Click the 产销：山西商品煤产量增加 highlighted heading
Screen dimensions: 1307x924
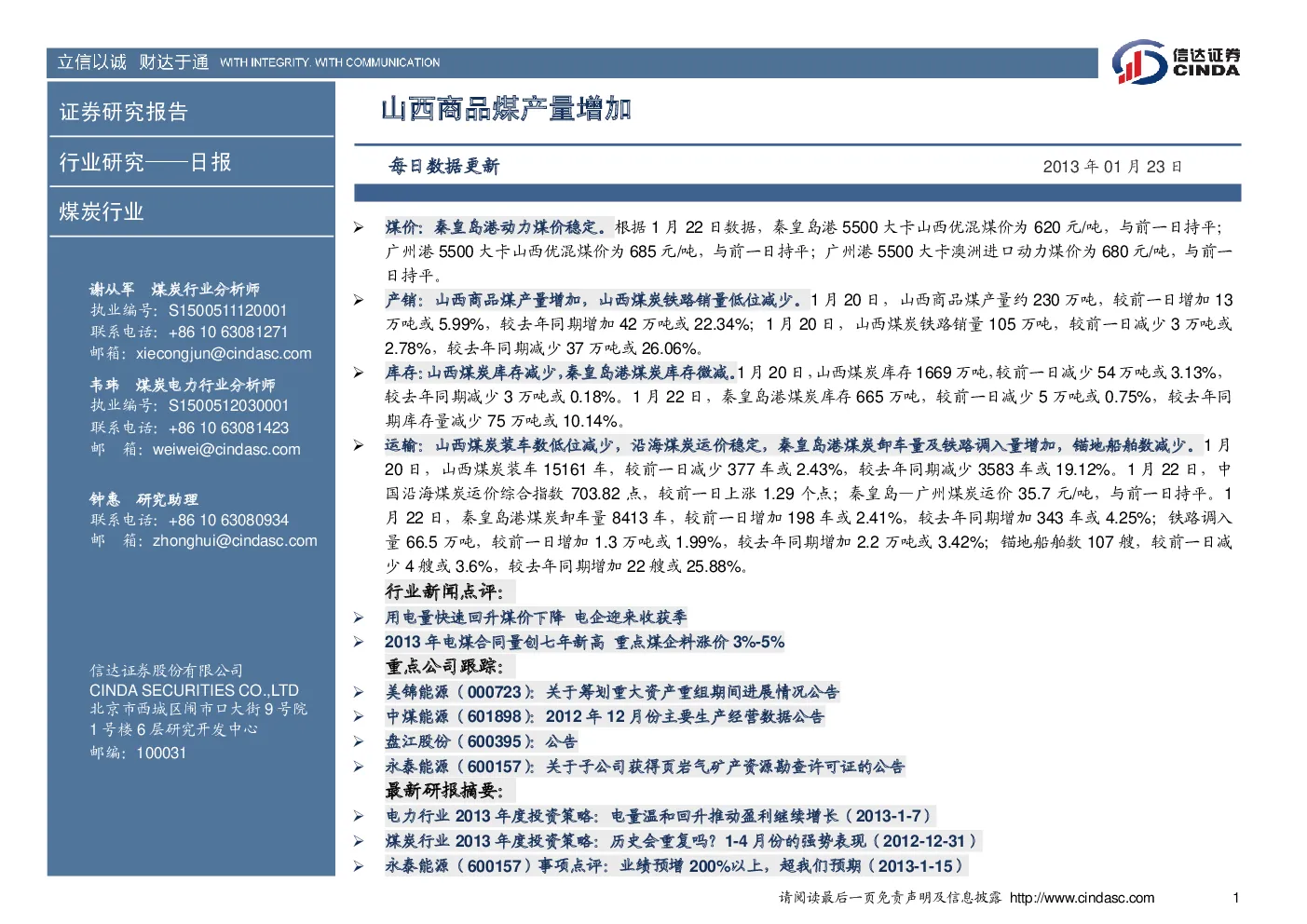[x=488, y=300]
